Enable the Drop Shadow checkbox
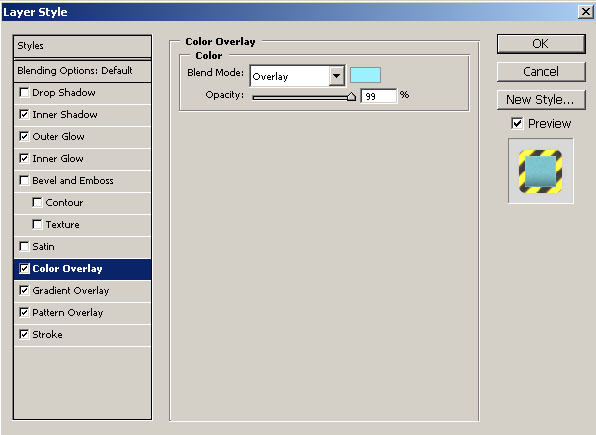596x435 pixels. tap(24, 92)
